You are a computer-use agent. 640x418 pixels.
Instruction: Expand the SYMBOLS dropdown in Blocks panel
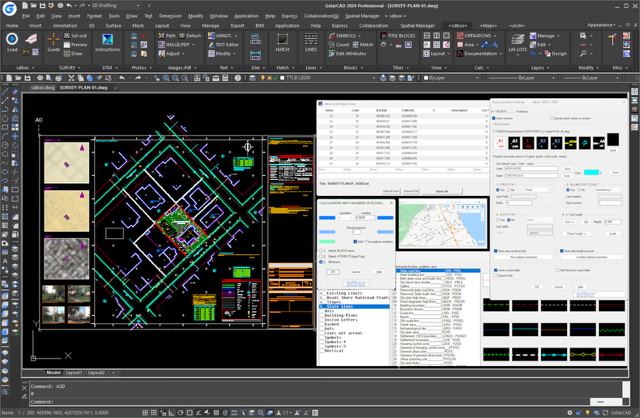(360, 36)
